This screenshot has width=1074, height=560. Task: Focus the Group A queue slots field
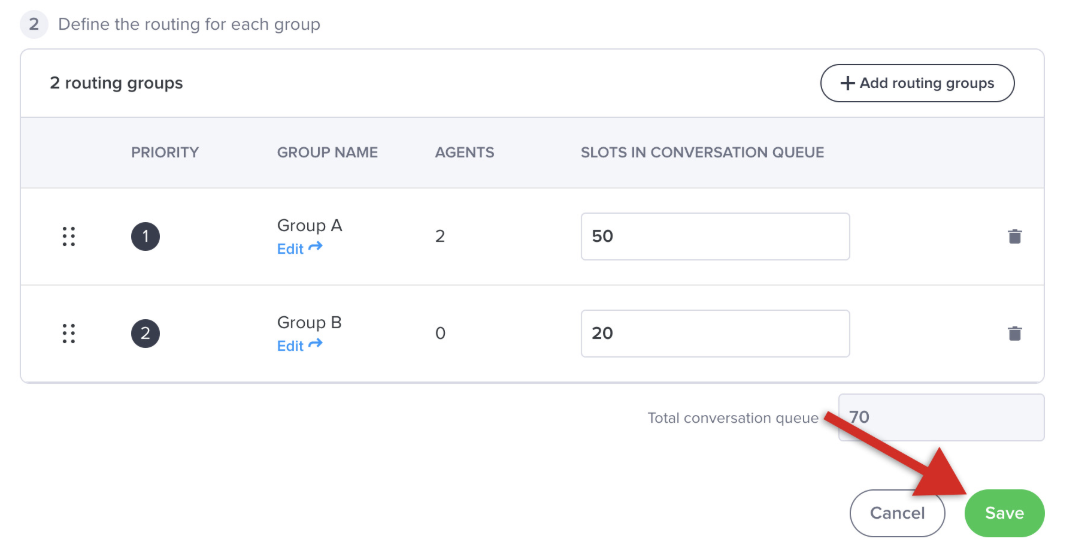coord(714,237)
